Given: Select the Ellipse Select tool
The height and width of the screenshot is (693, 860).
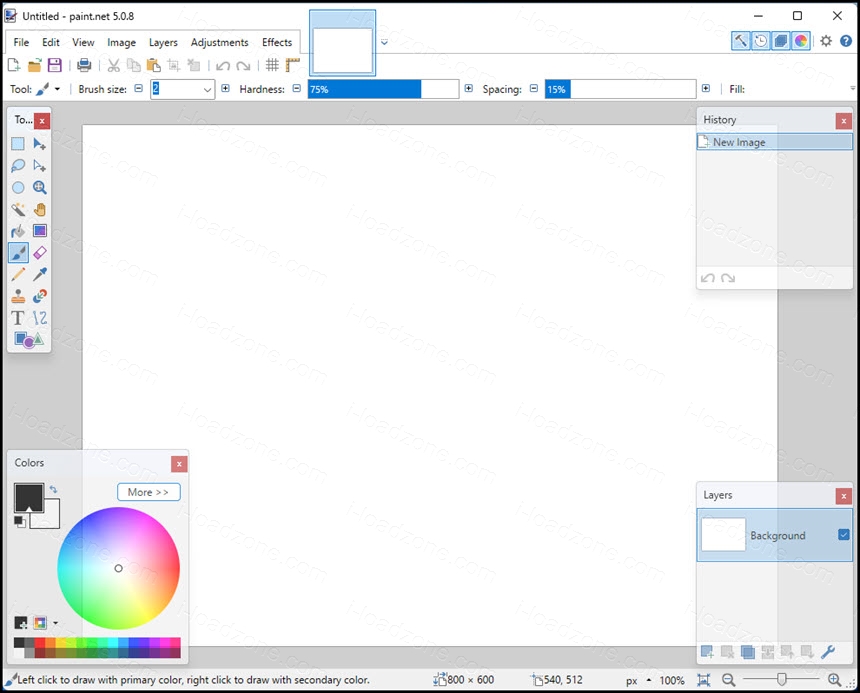Looking at the screenshot, I should coord(18,188).
